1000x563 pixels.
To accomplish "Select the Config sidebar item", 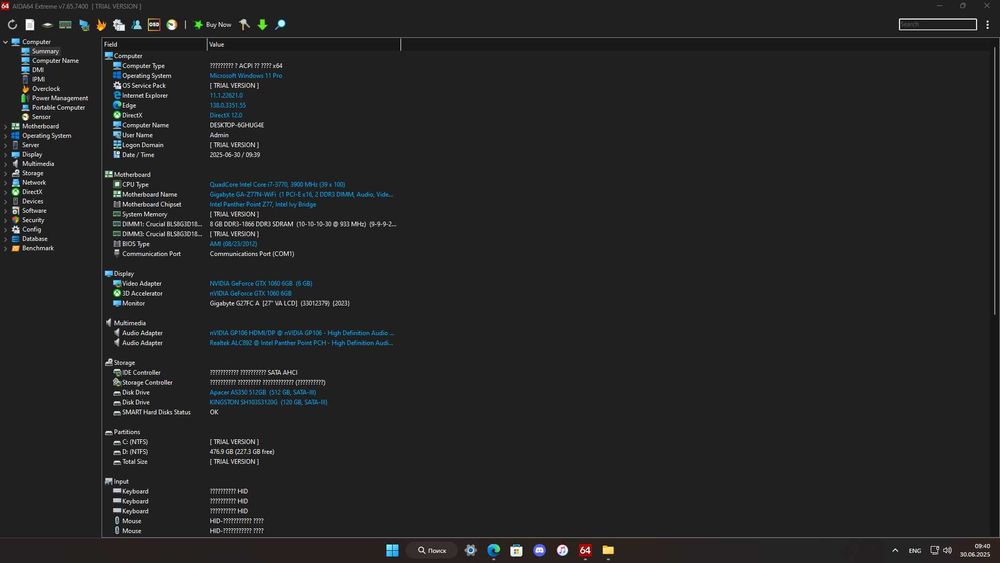I will (x=31, y=230).
